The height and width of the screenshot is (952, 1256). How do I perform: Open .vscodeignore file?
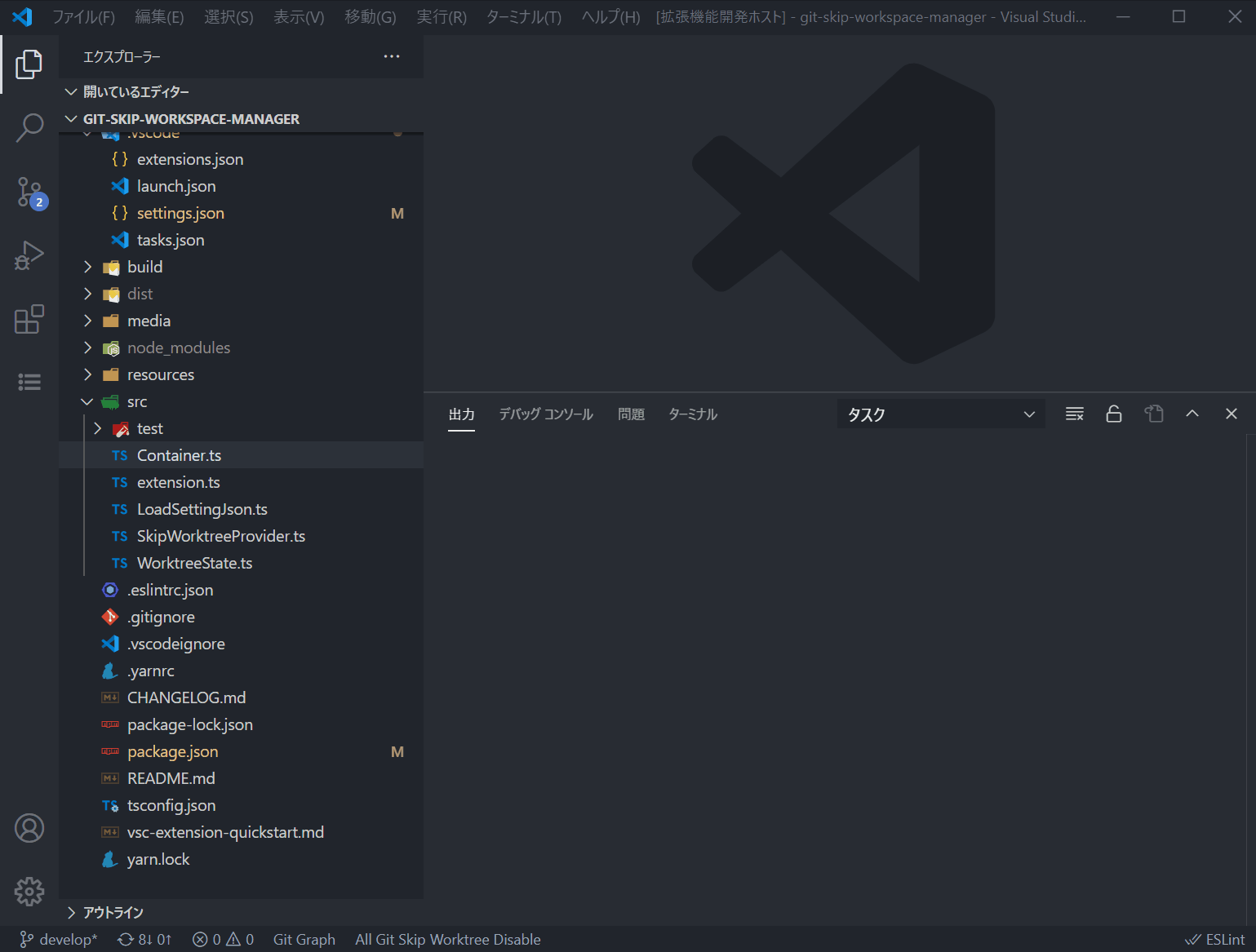click(241, 644)
